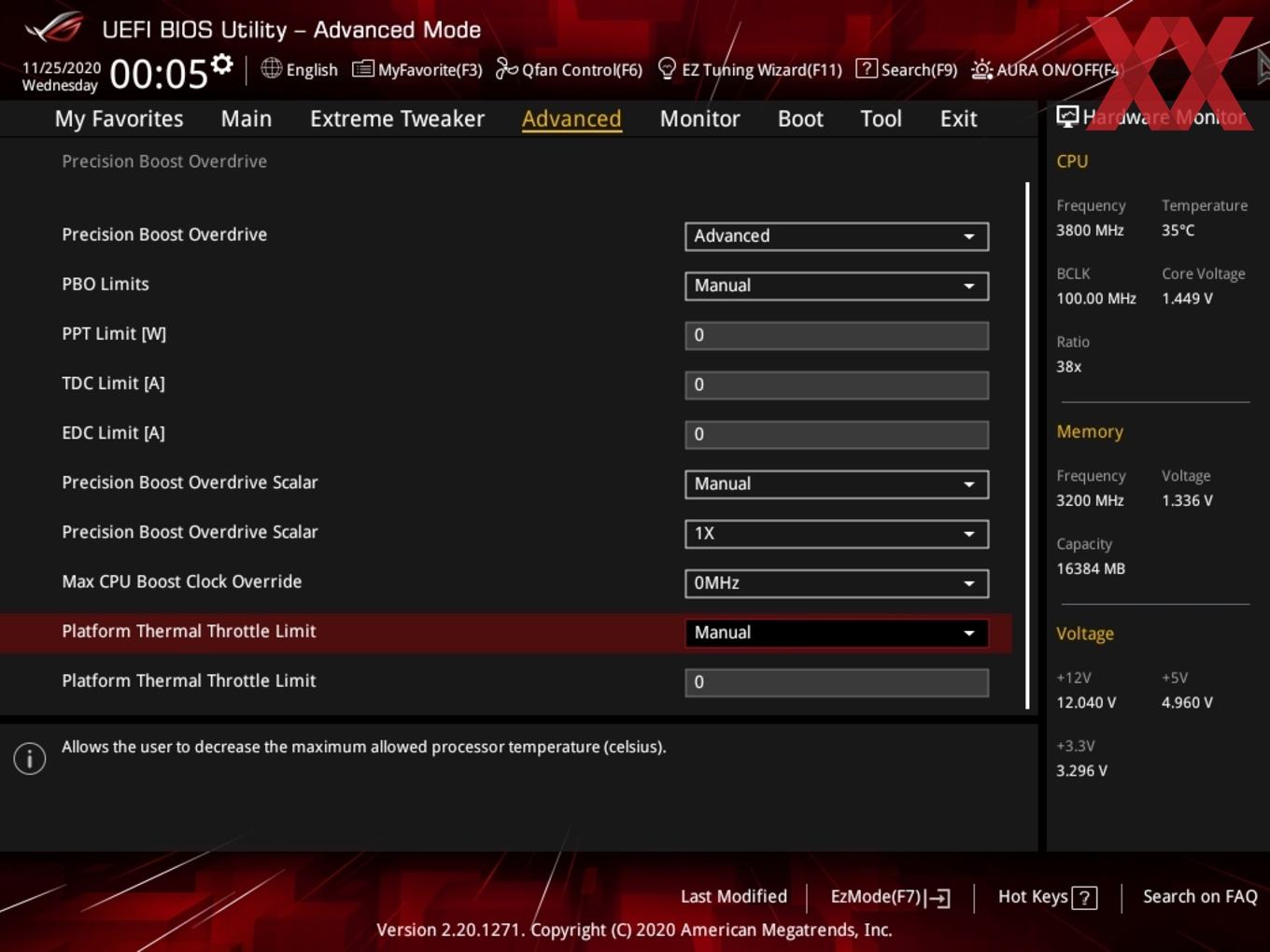Click the PPT Limit [W] input field
This screenshot has width=1270, height=952.
click(x=837, y=335)
